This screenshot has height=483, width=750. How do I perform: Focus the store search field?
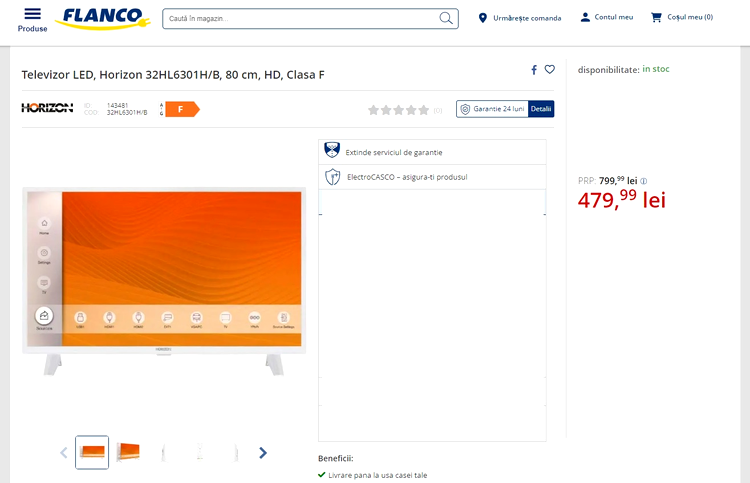(310, 19)
